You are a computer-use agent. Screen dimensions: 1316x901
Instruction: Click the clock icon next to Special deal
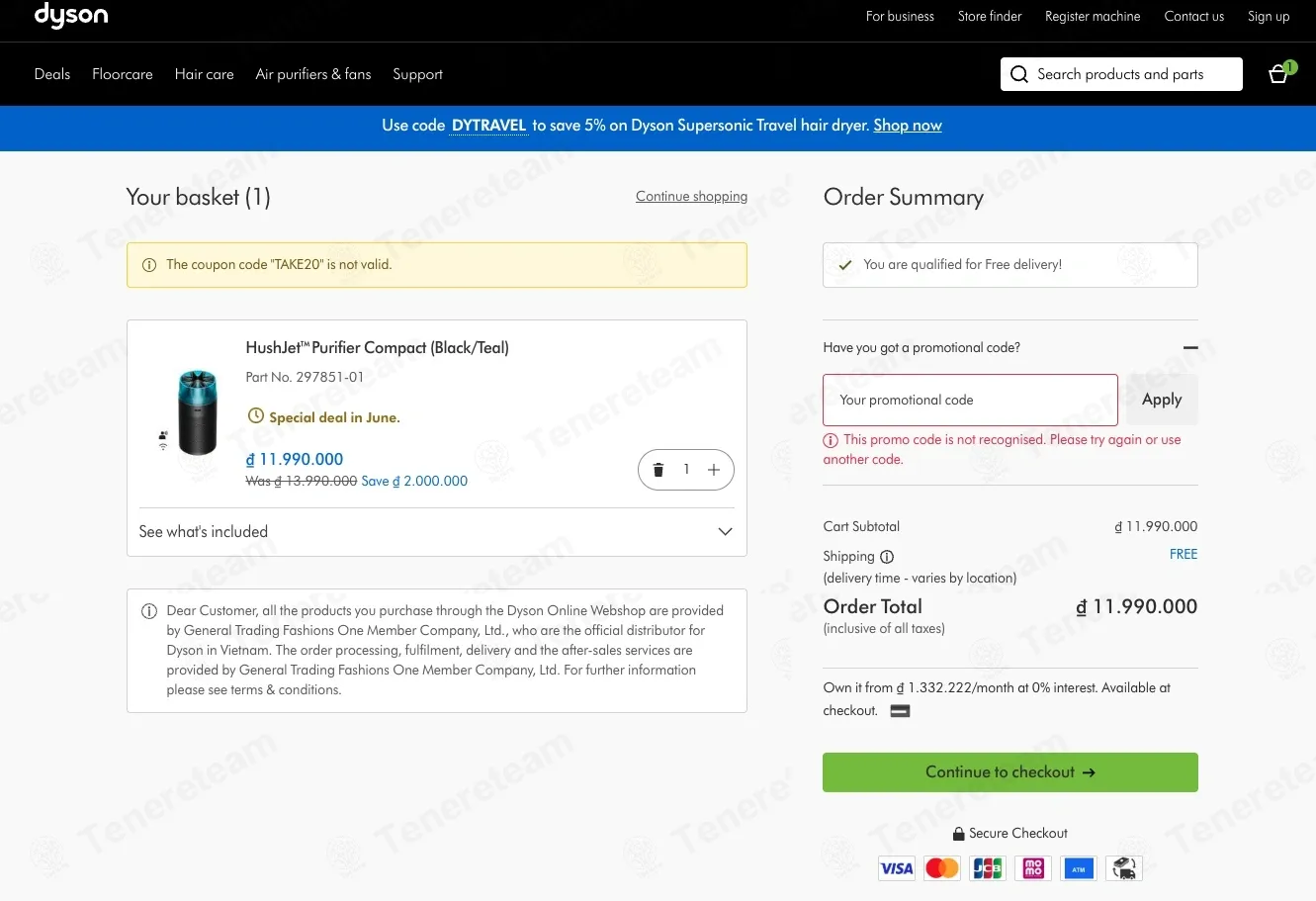255,416
